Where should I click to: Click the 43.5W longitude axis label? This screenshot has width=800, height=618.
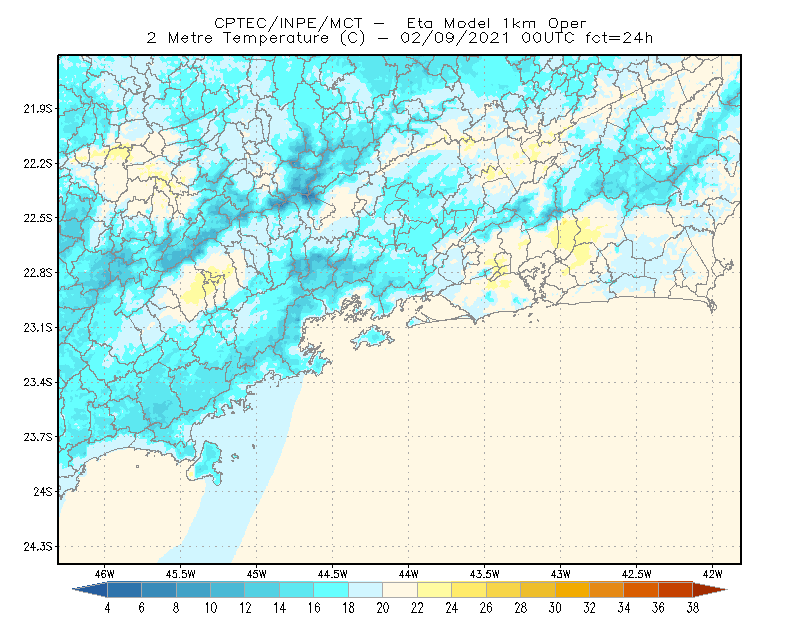pyautogui.click(x=484, y=574)
